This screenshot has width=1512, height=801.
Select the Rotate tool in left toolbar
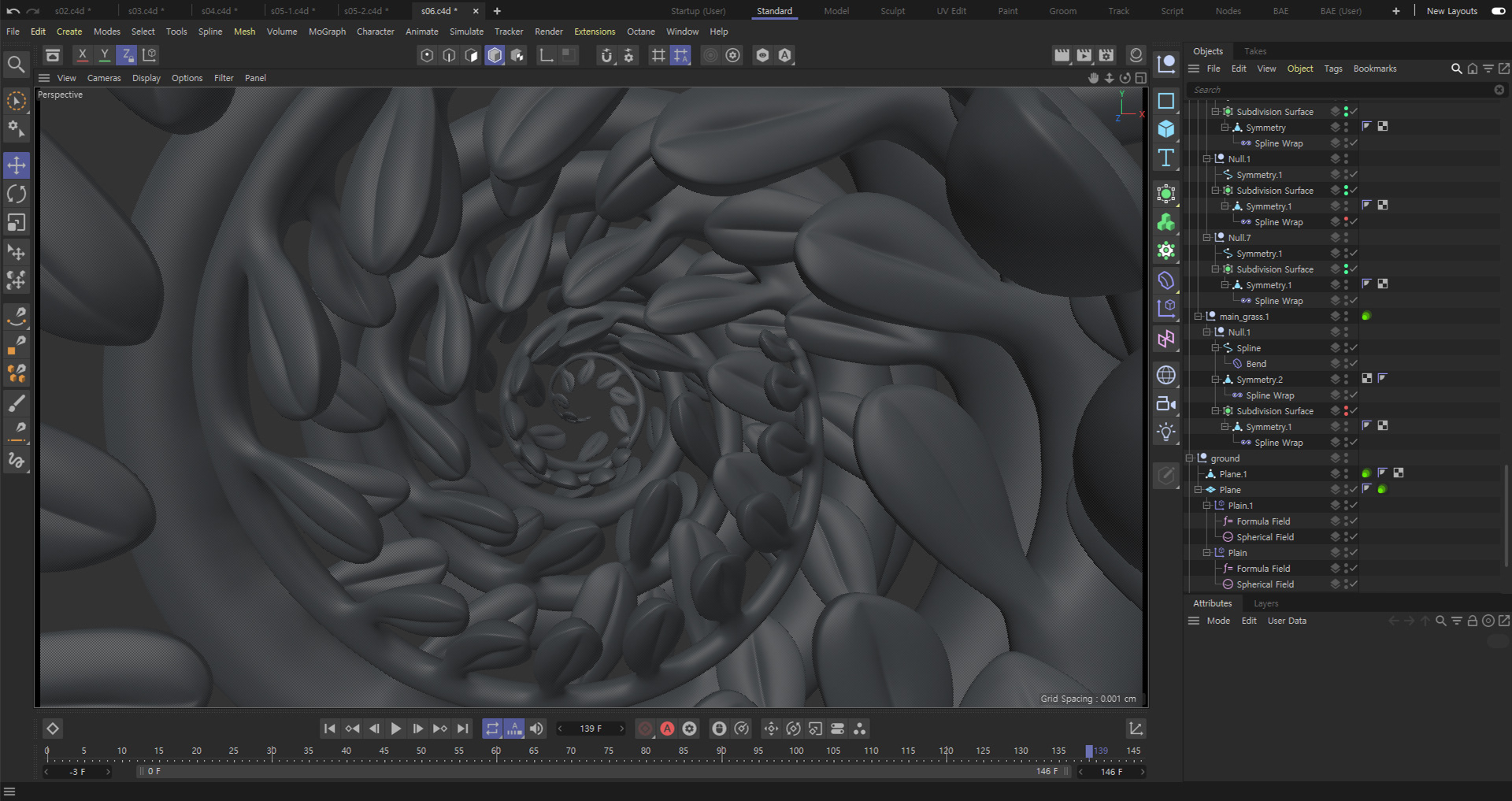(17, 194)
